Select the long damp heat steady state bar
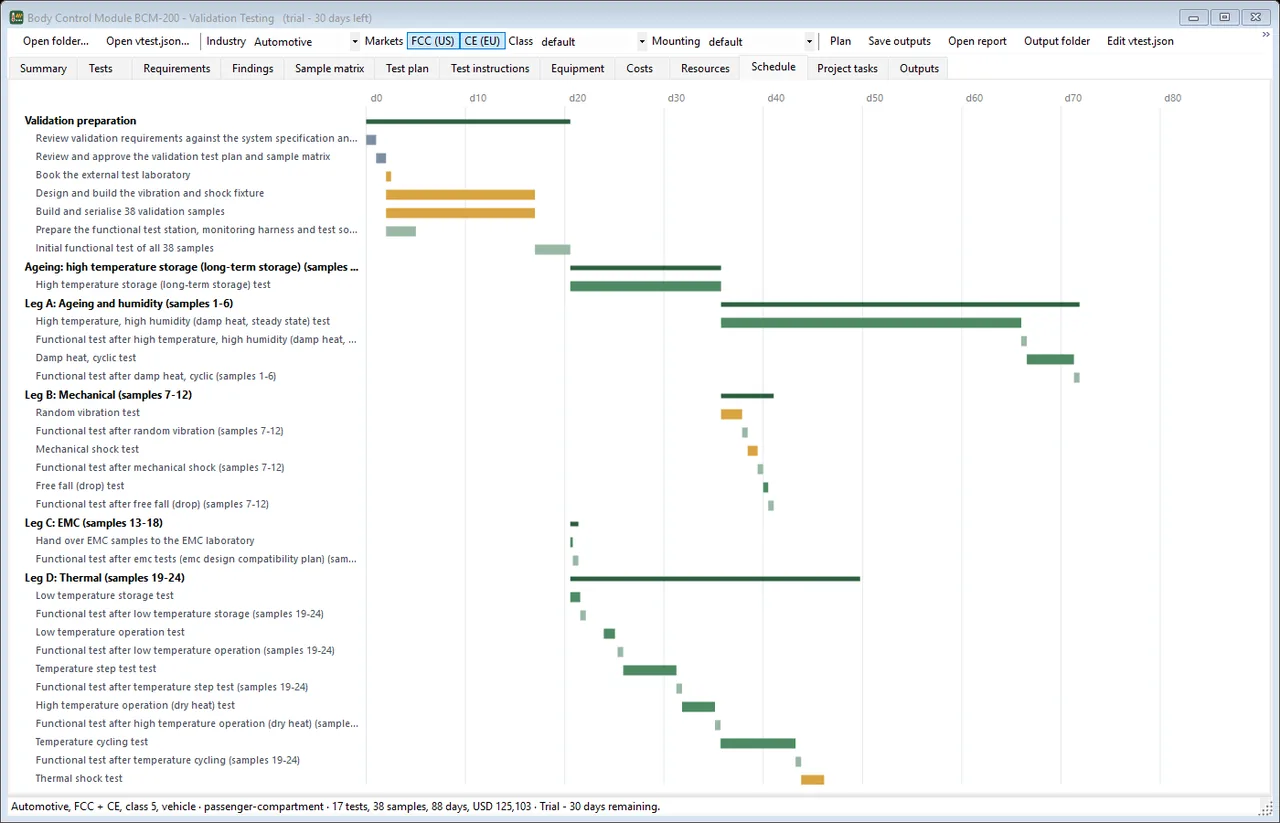Screen dimensions: 1280x823 click(x=871, y=322)
